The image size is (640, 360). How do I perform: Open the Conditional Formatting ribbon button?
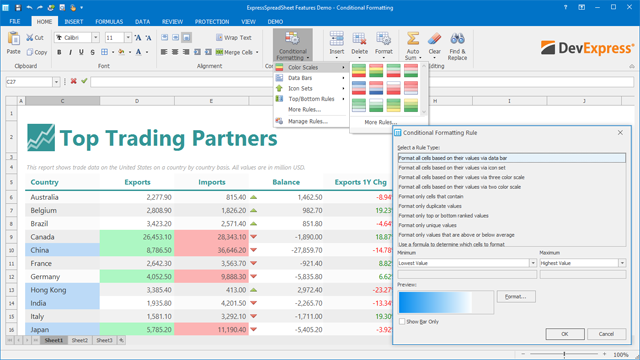293,45
